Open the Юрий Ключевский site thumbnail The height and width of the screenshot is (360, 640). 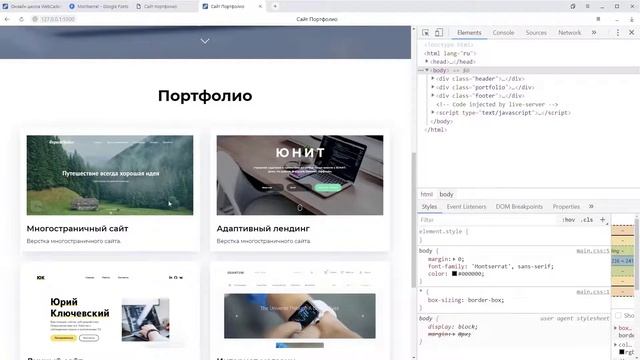pos(110,309)
